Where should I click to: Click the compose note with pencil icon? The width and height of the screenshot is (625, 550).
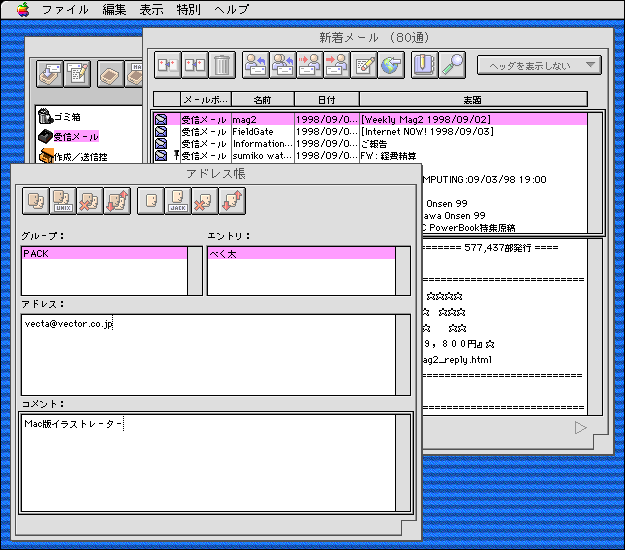[364, 65]
